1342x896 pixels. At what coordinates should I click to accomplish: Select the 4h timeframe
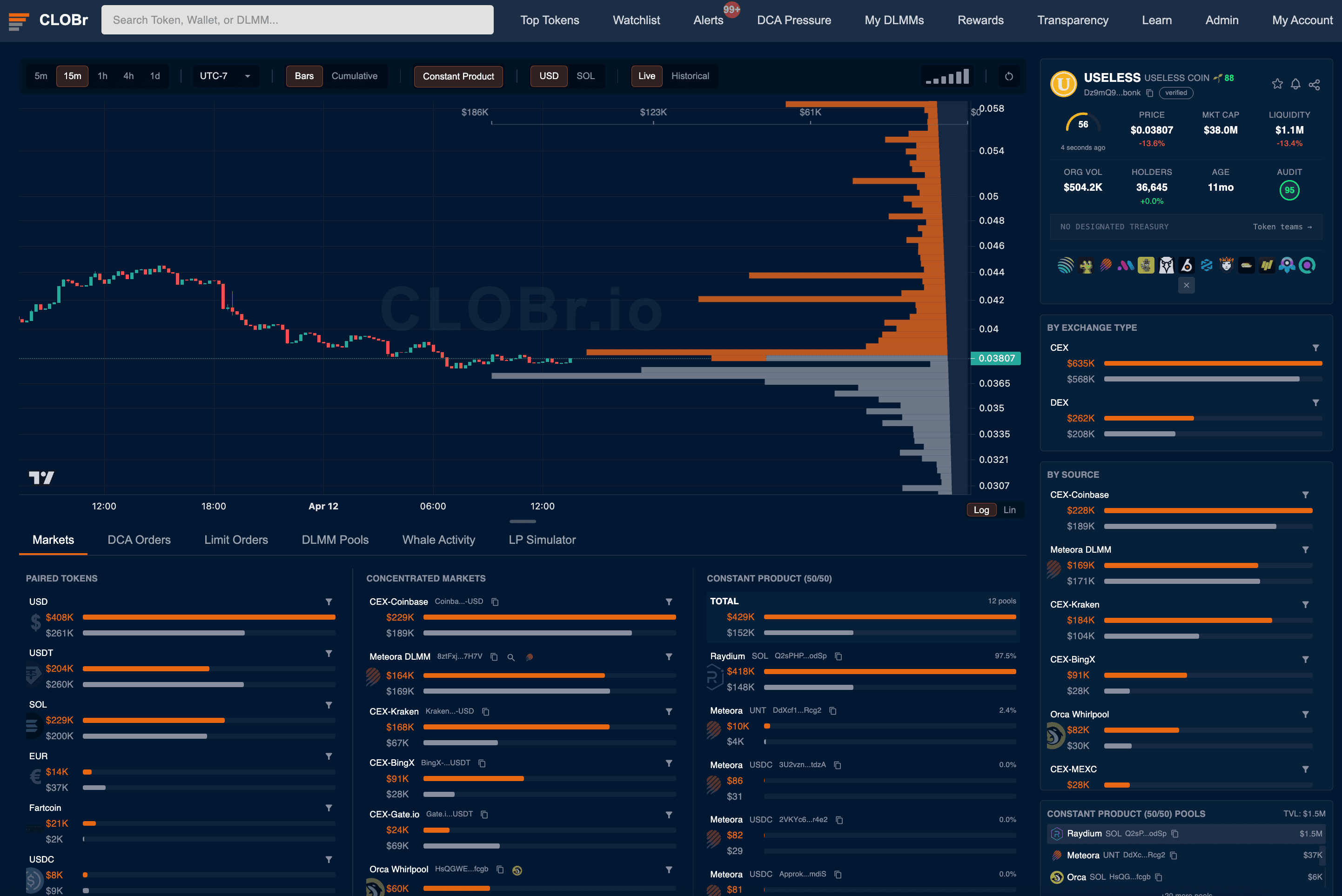point(128,76)
